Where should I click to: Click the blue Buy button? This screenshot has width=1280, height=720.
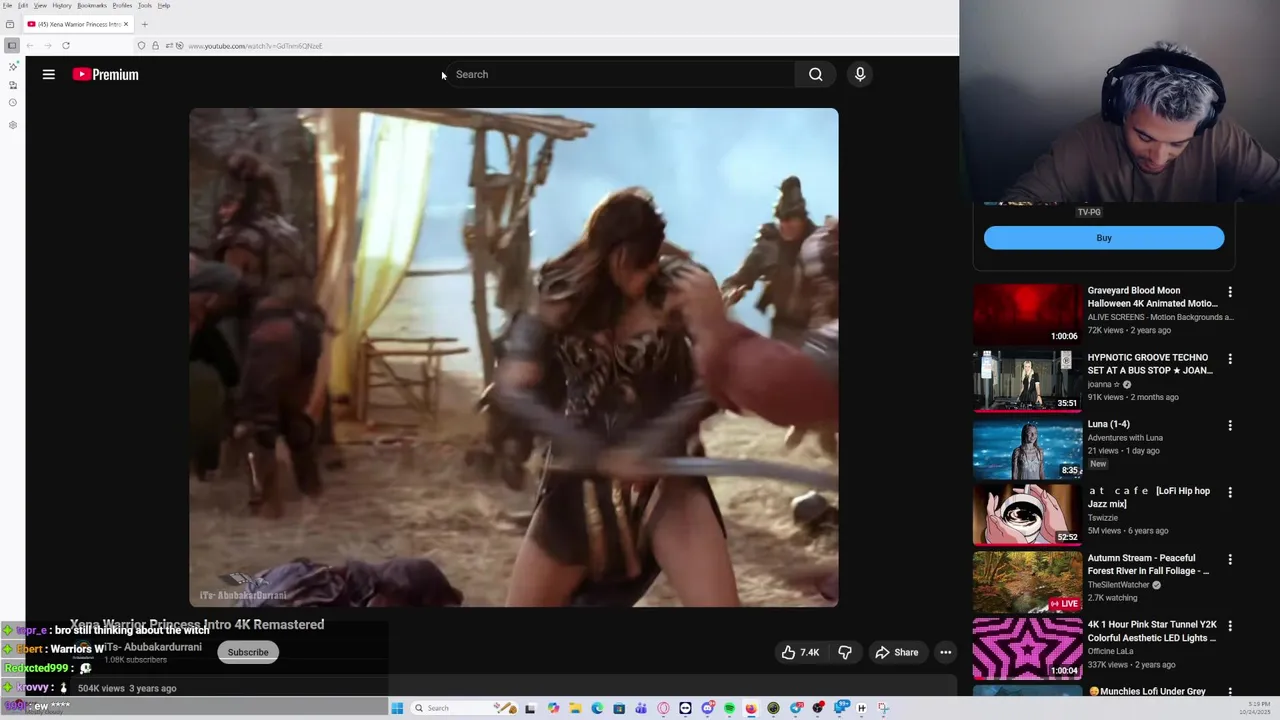click(x=1104, y=238)
